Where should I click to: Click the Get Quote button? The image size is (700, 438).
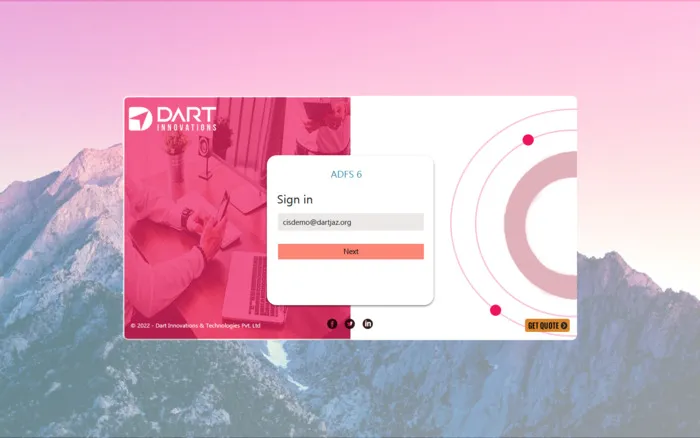point(547,325)
